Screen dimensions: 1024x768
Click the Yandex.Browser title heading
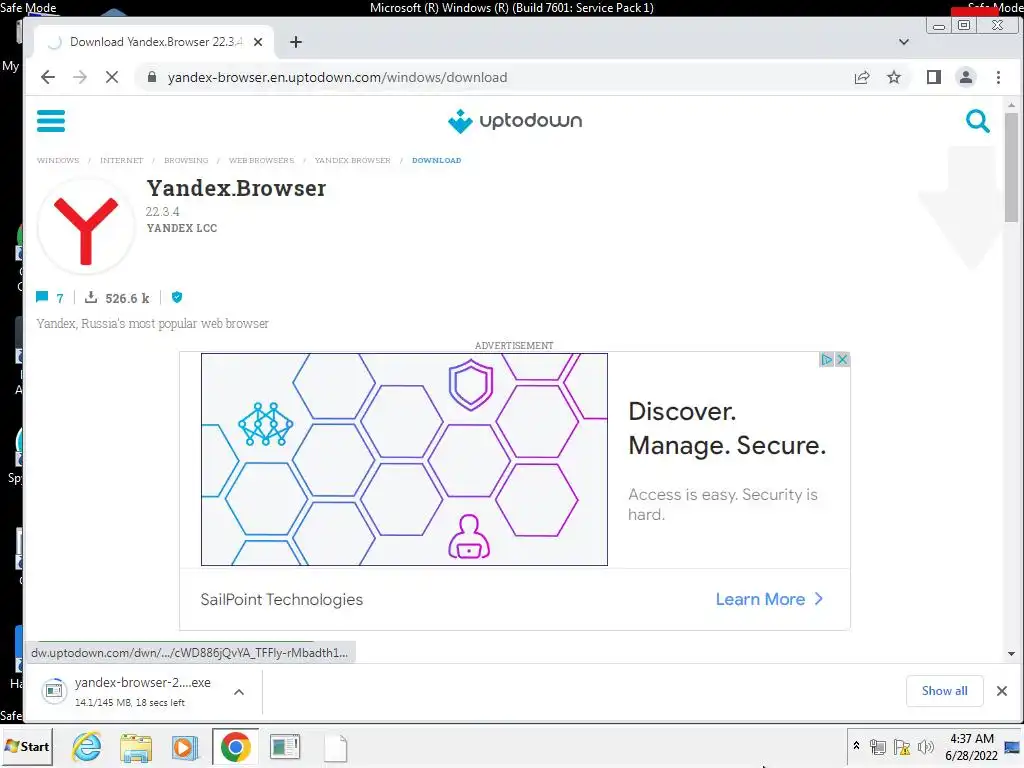click(236, 188)
